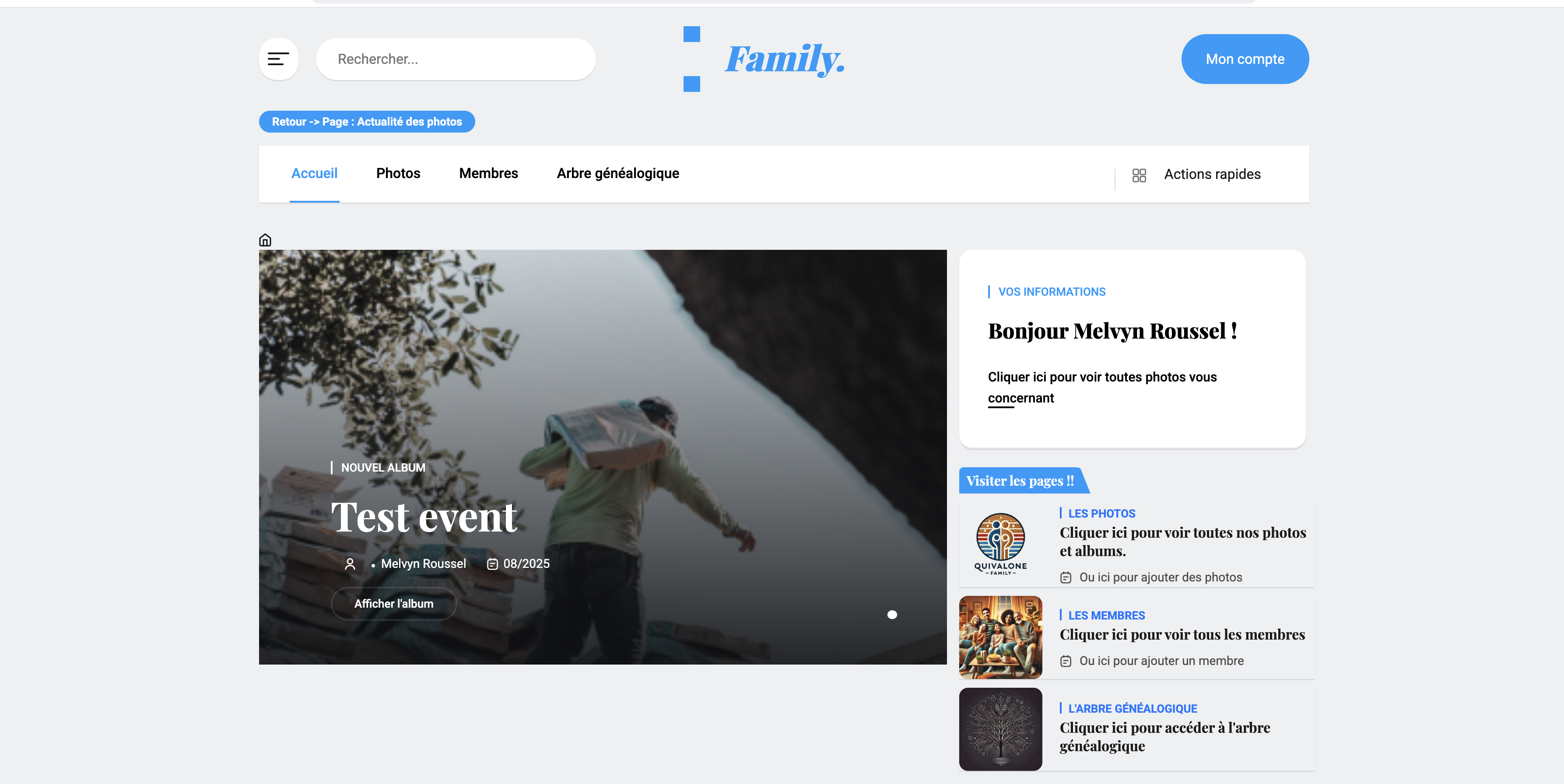Open the hamburger menu icon

tap(278, 59)
